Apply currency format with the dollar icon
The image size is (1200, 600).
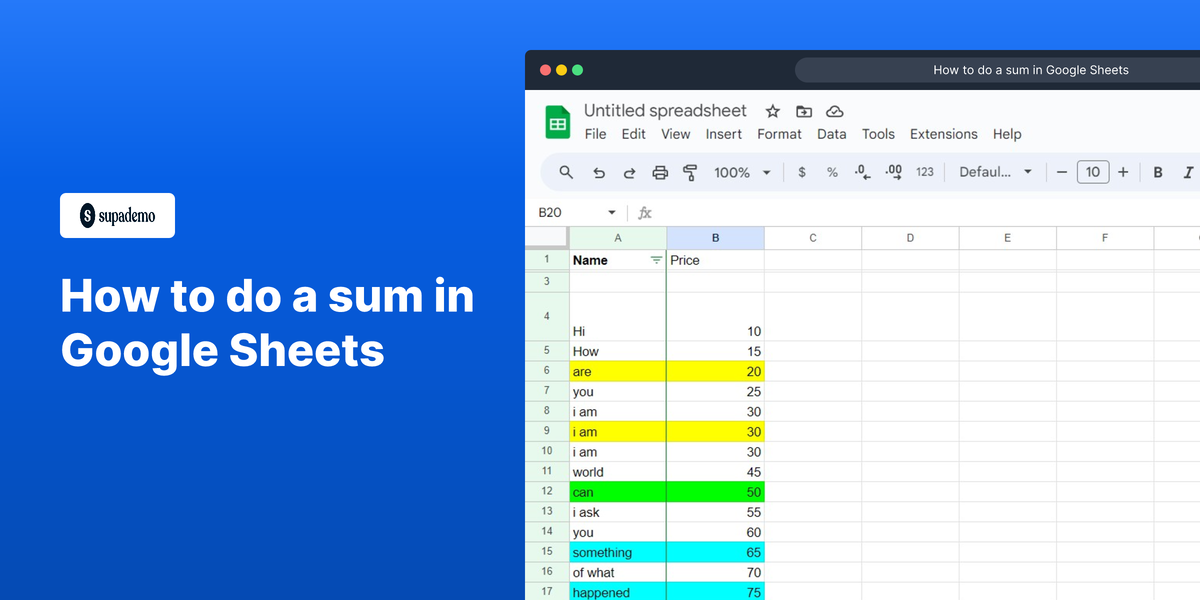tap(801, 171)
